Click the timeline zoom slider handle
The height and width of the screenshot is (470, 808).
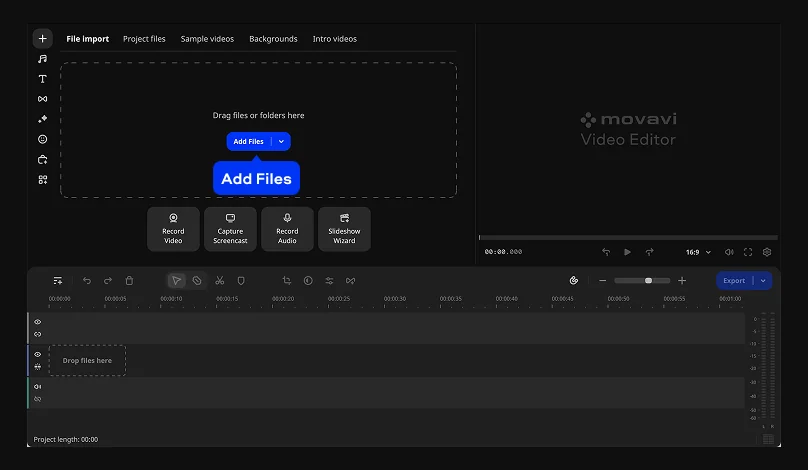[x=649, y=281]
